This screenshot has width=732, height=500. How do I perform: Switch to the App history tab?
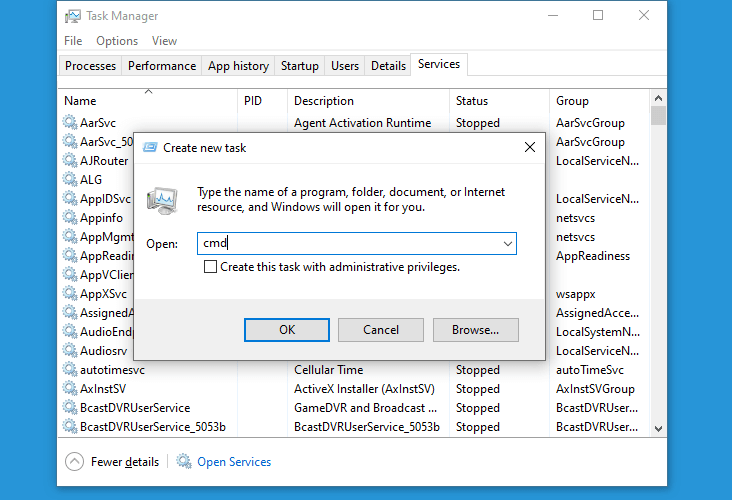pyautogui.click(x=238, y=66)
